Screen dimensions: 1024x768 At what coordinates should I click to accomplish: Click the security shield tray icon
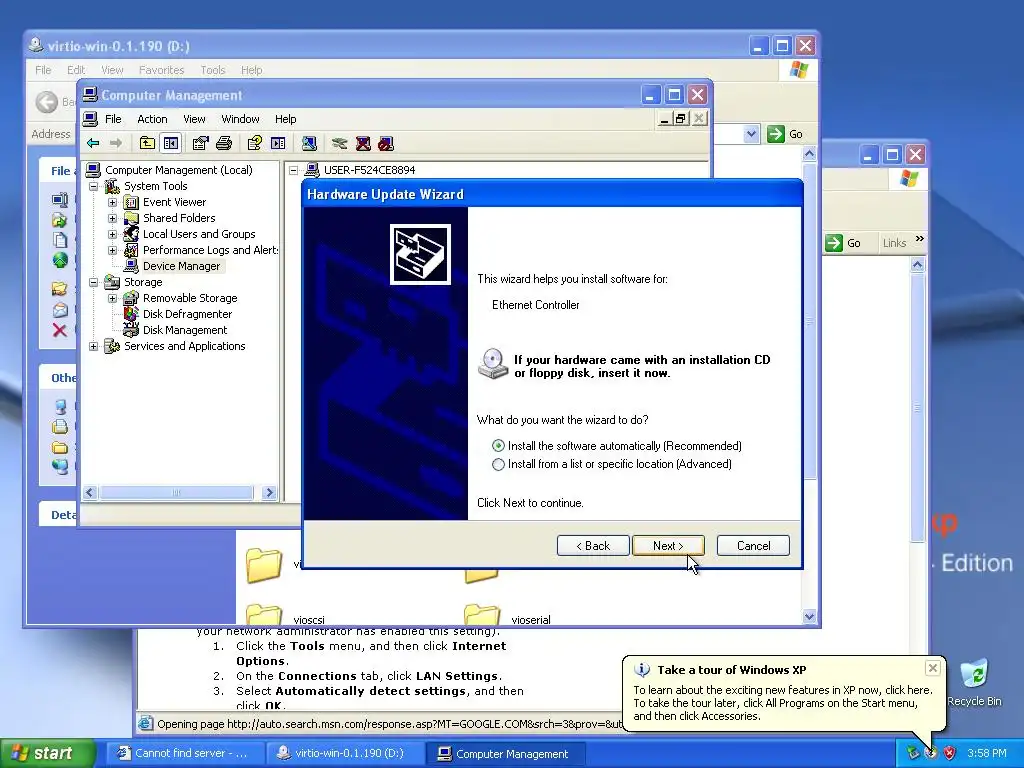[x=950, y=753]
